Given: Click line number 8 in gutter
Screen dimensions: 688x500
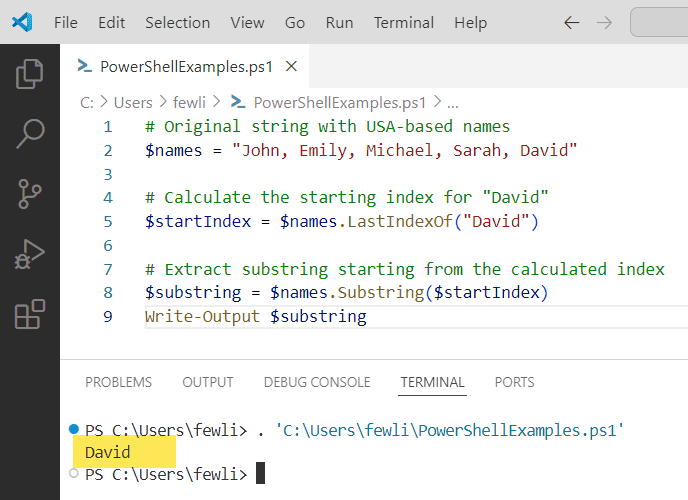Looking at the screenshot, I should pos(108,293).
